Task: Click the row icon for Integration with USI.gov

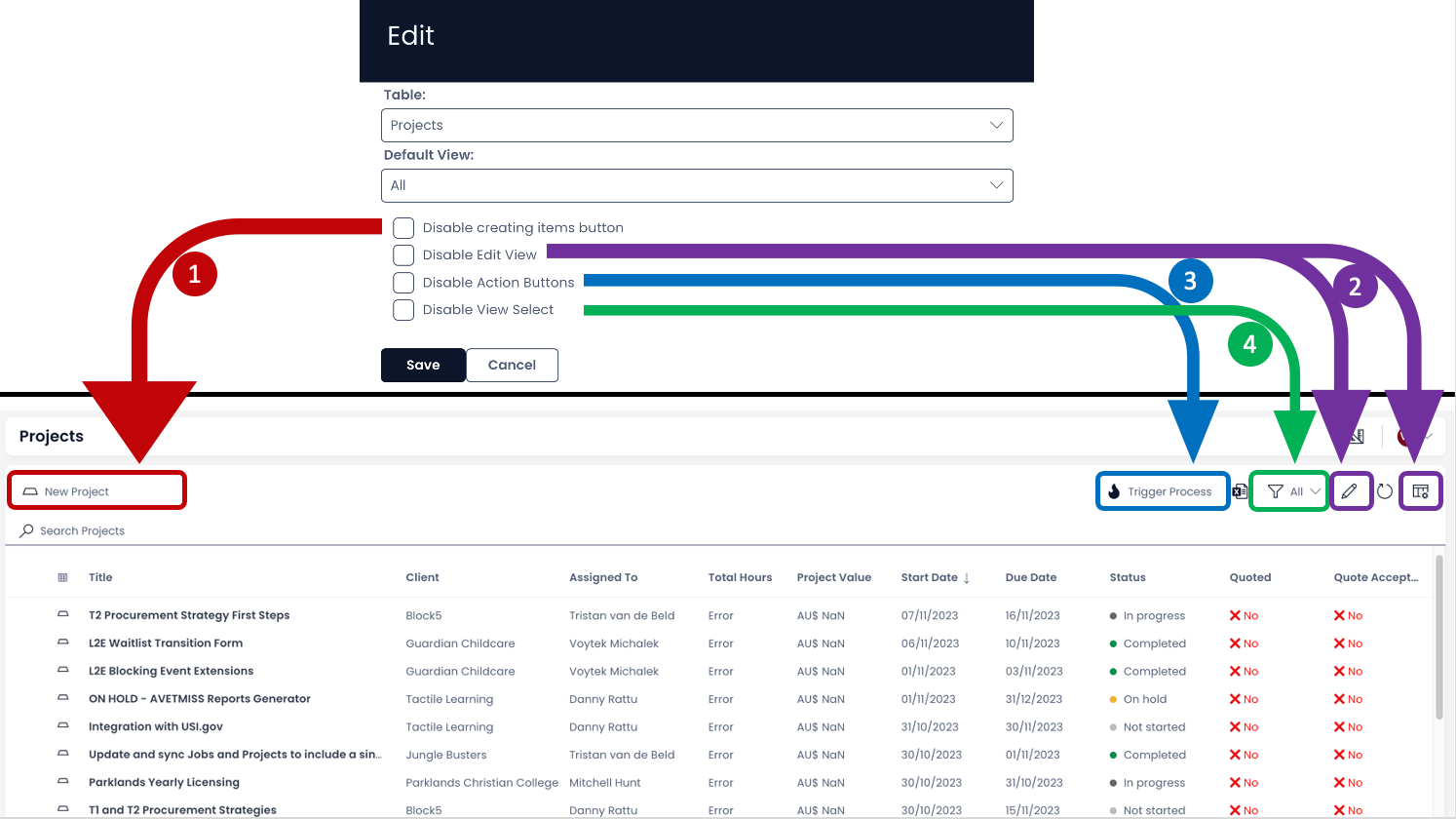Action: (x=63, y=726)
